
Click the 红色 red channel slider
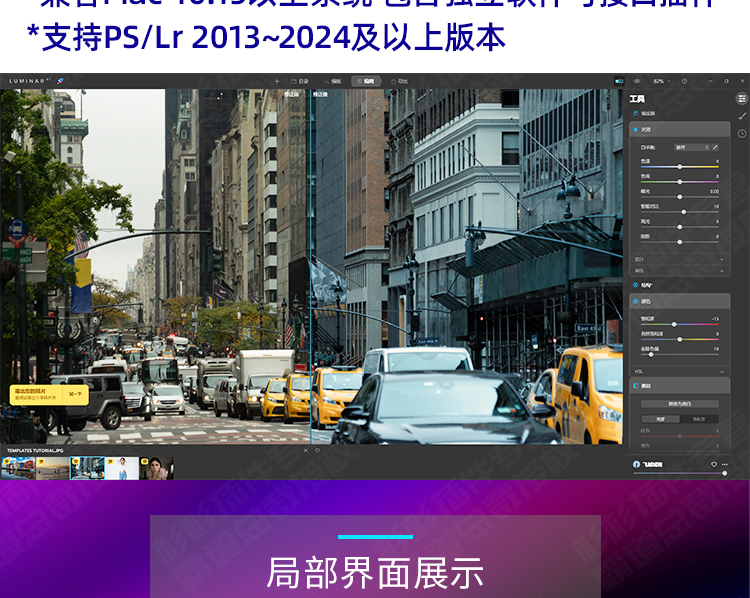[x=680, y=436]
